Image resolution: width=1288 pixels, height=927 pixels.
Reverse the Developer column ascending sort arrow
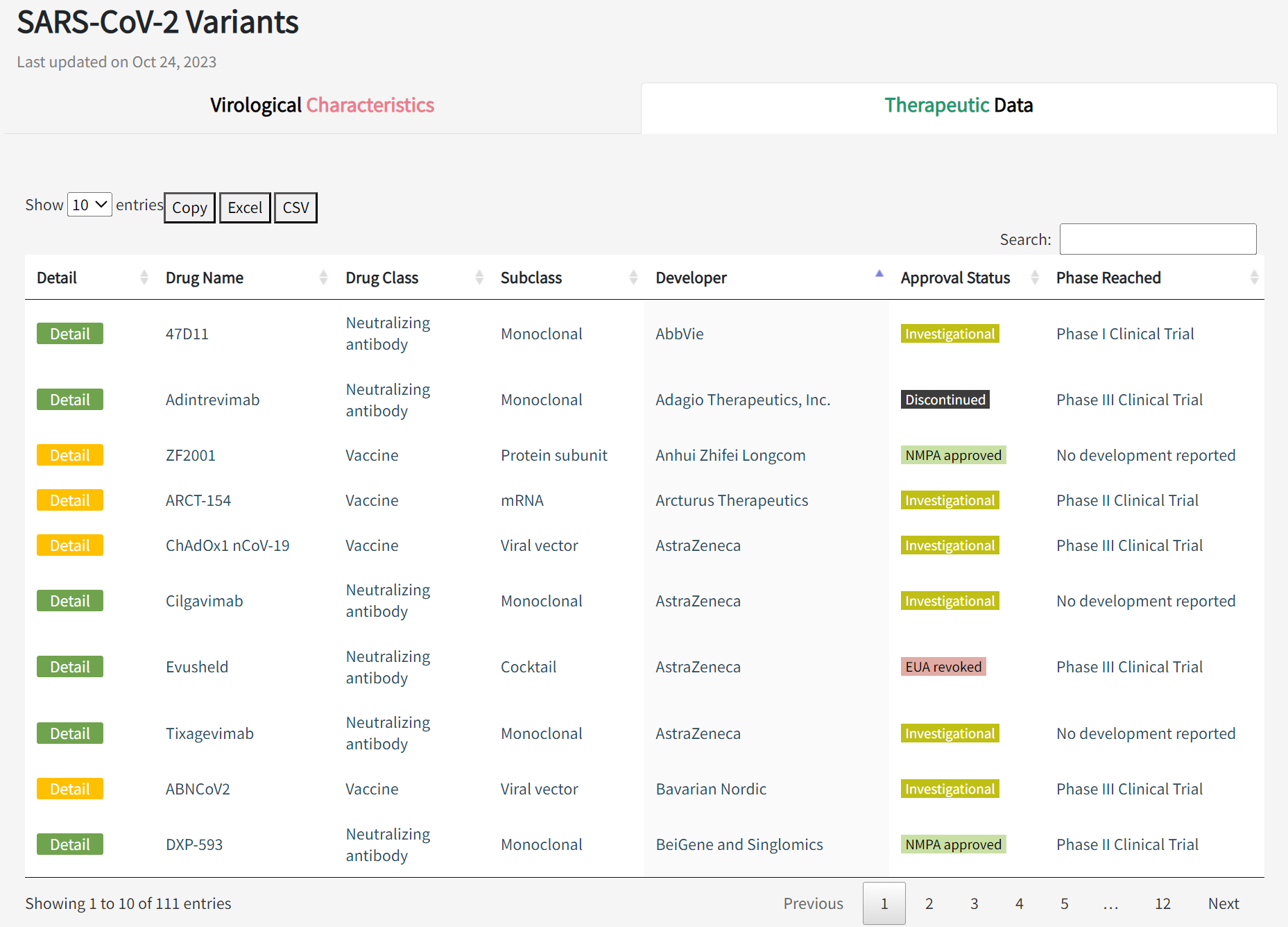coord(879,275)
